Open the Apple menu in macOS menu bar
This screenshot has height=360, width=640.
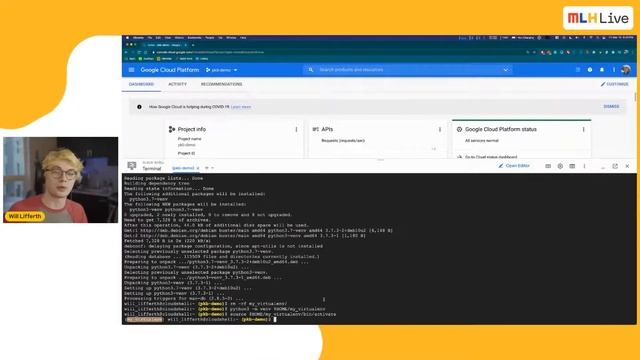coord(127,38)
